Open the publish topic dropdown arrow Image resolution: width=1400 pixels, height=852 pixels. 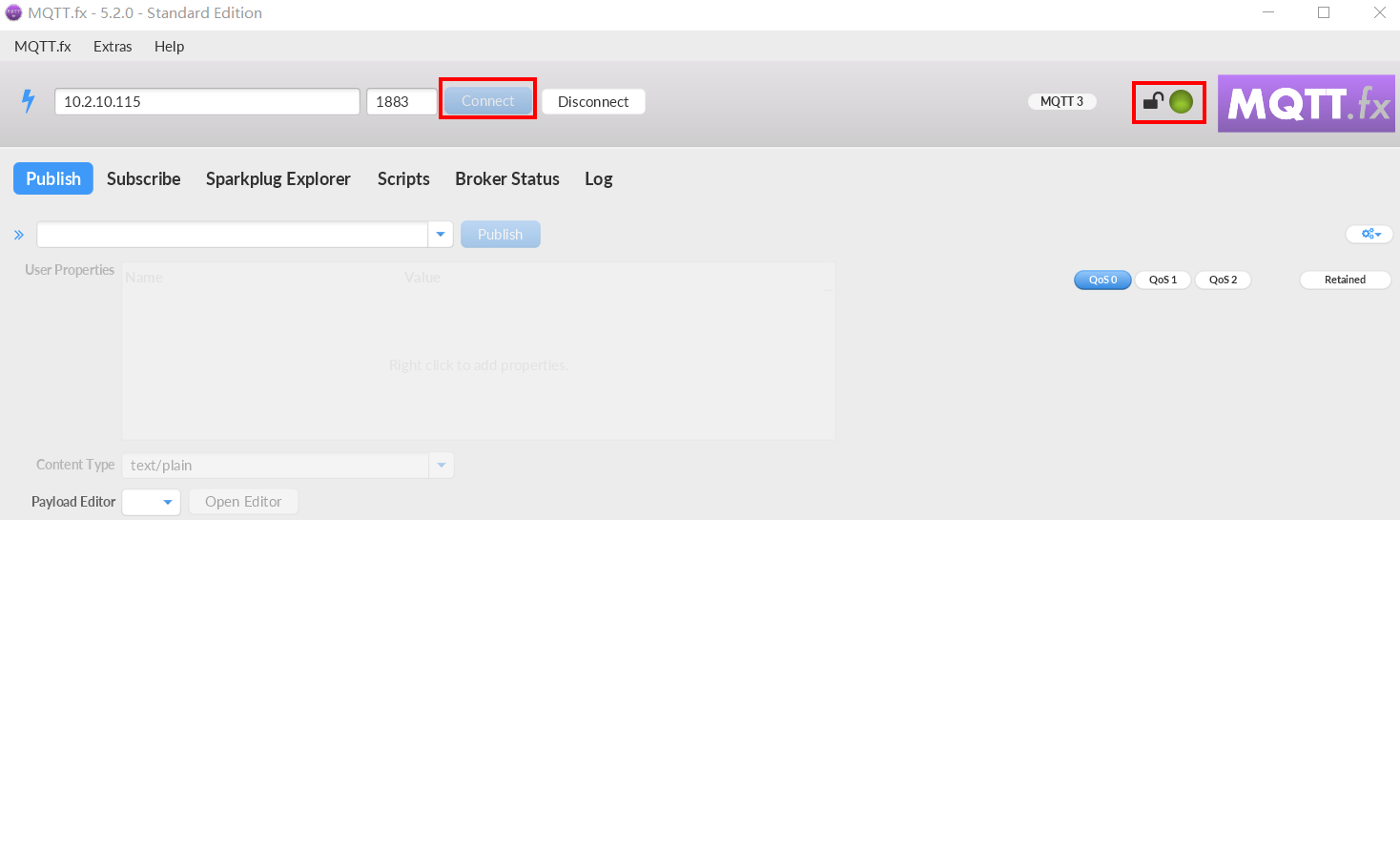pyautogui.click(x=441, y=235)
